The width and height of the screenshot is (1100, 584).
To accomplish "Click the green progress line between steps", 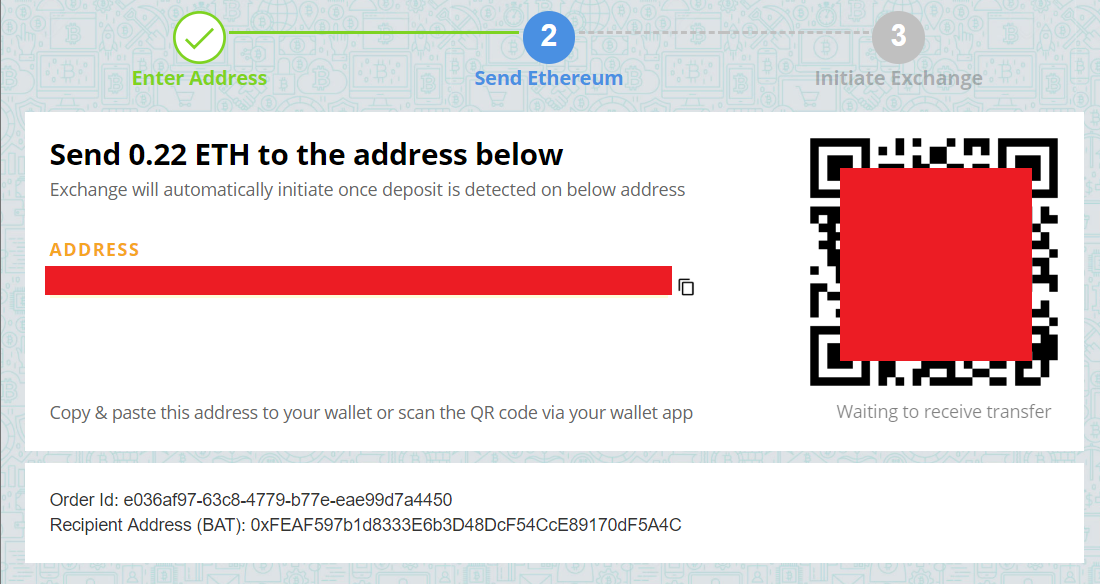I will tap(374, 32).
